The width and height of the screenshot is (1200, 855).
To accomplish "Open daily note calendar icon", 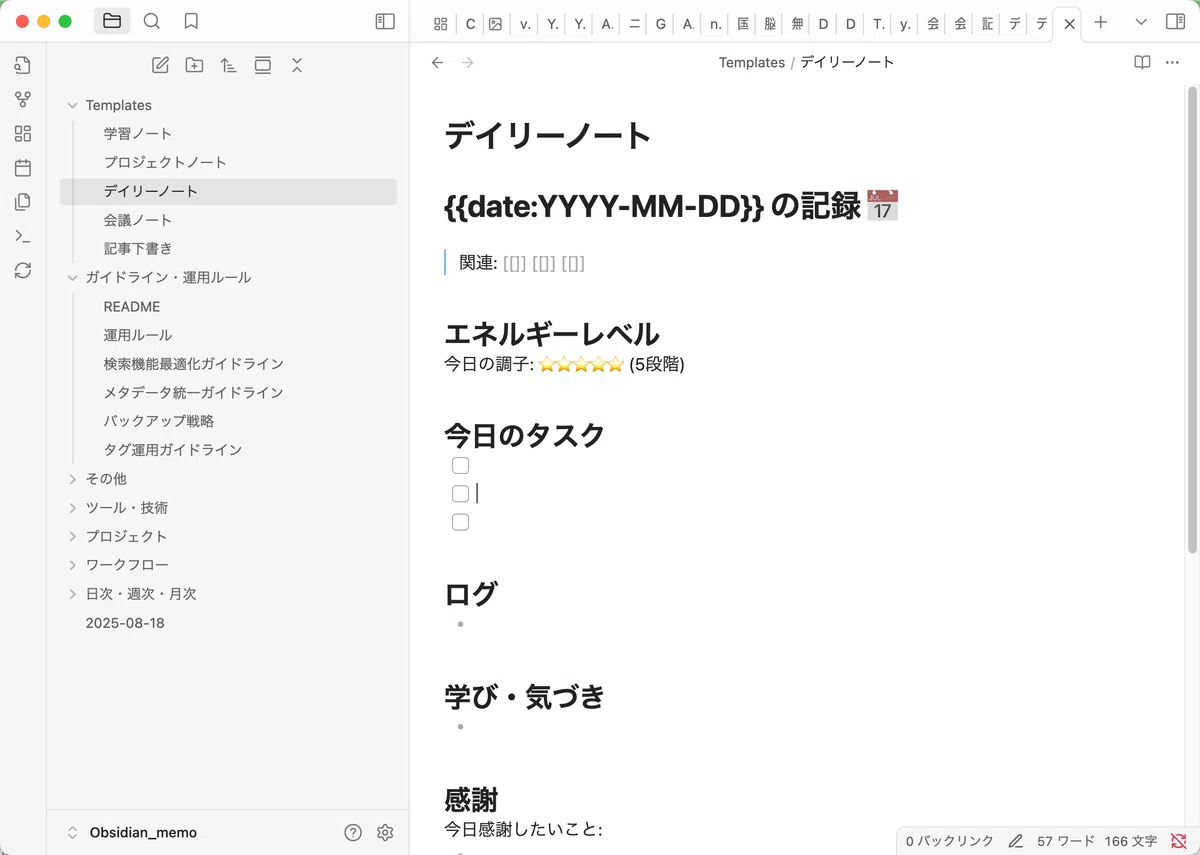I will pos(23,168).
